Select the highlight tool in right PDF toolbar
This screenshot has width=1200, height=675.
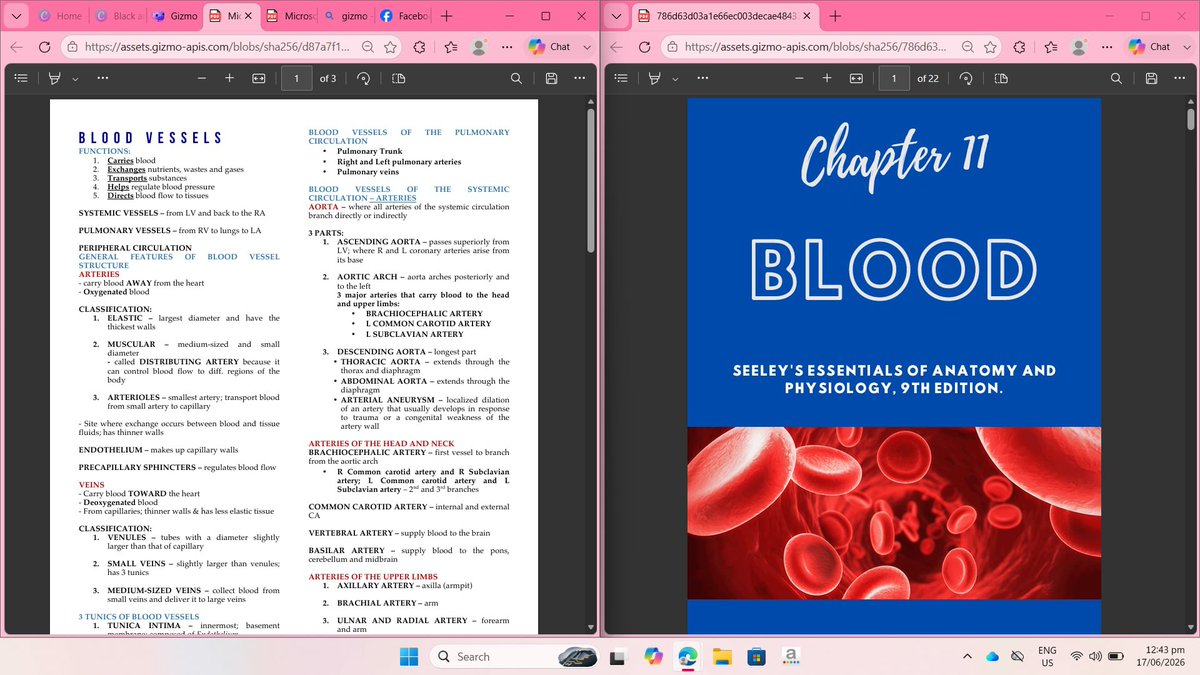(655, 78)
